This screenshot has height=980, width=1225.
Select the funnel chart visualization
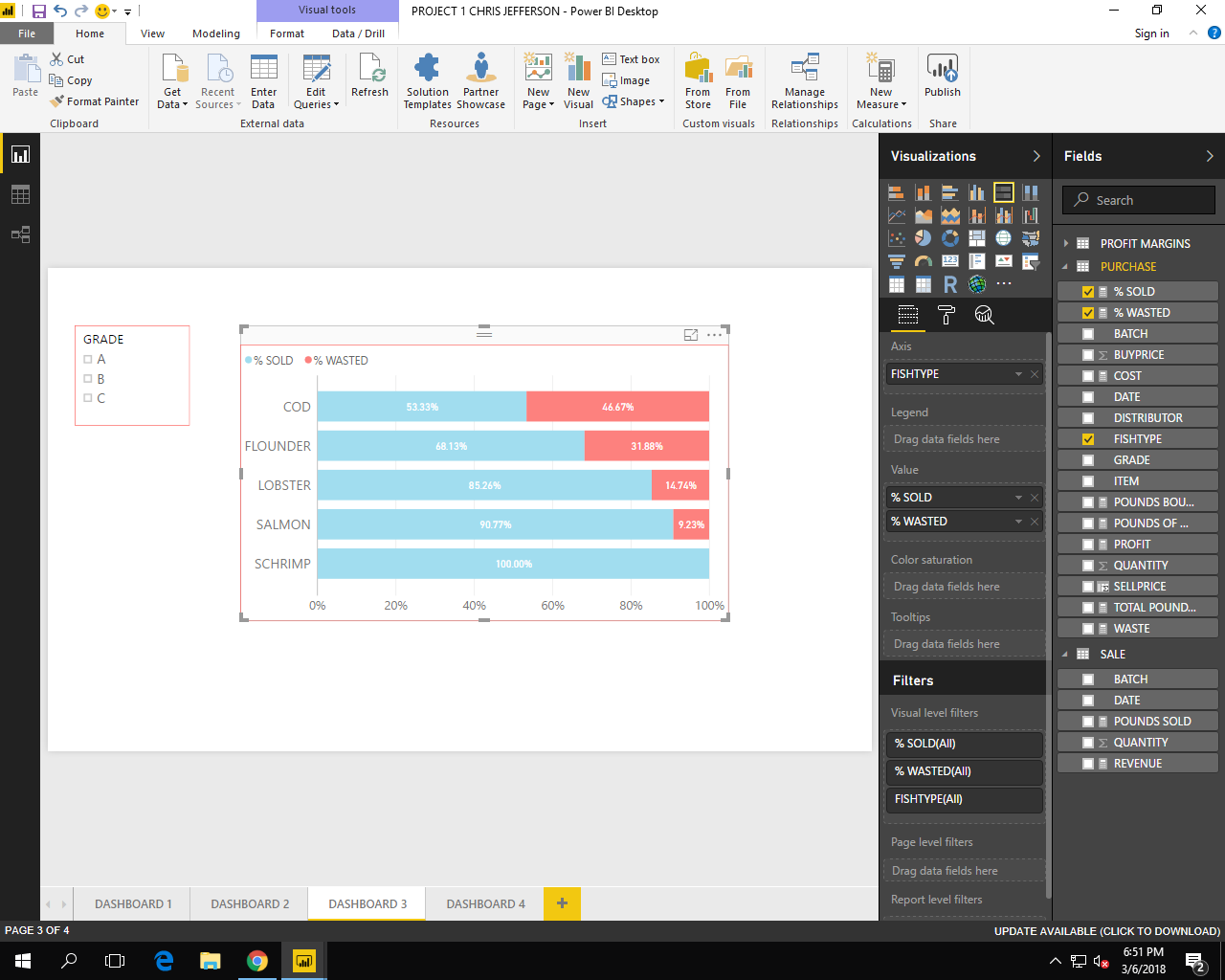coord(897,261)
